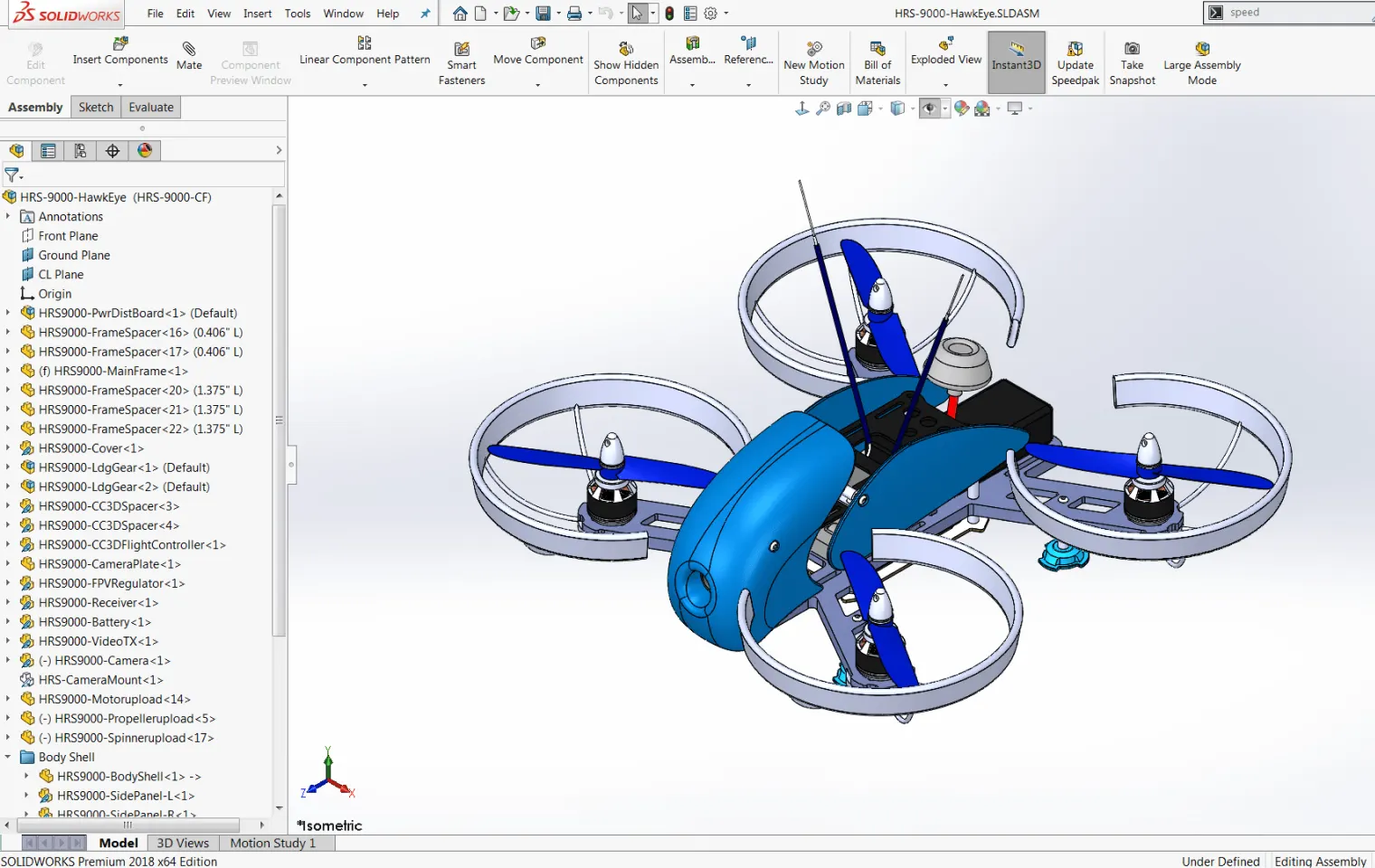Expand HRS9000-BodyShell<1> node
Viewport: 1375px width, 868px height.
tap(26, 776)
